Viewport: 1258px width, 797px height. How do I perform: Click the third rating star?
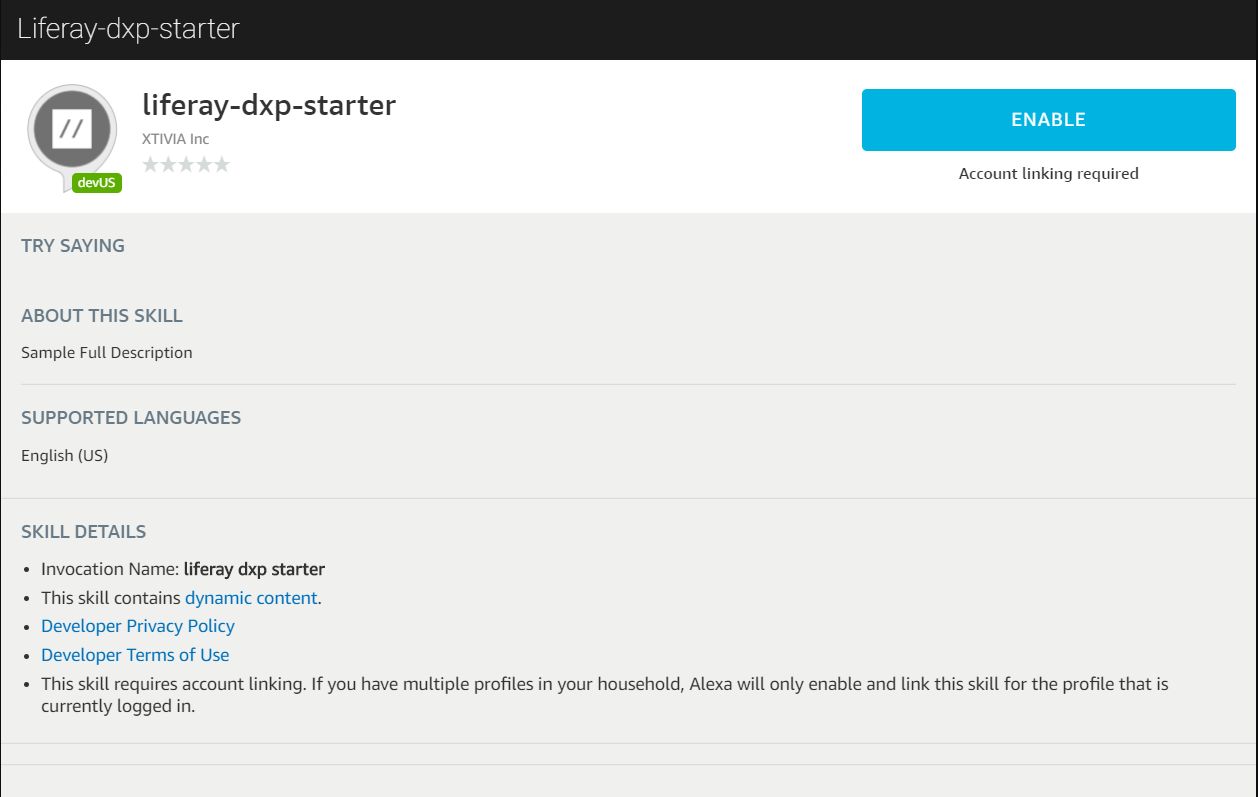(x=186, y=164)
